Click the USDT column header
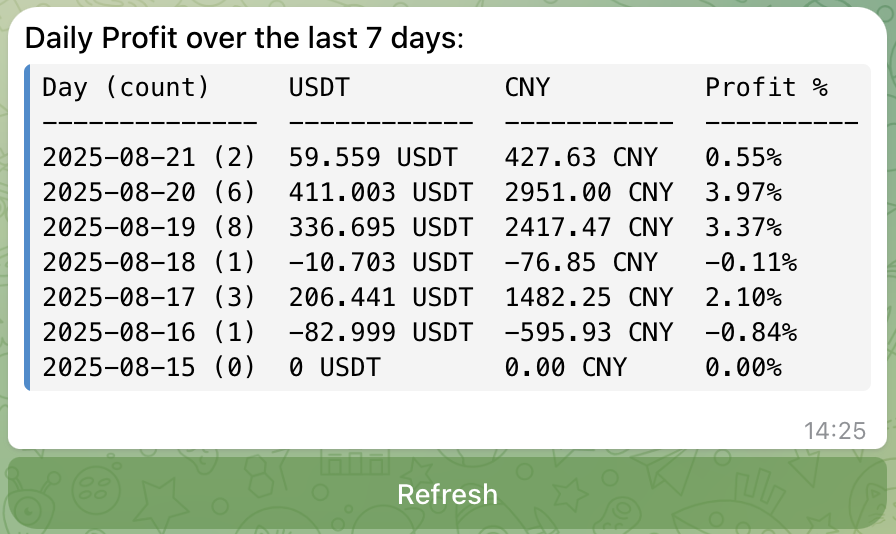The height and width of the screenshot is (534, 896). click(x=319, y=87)
